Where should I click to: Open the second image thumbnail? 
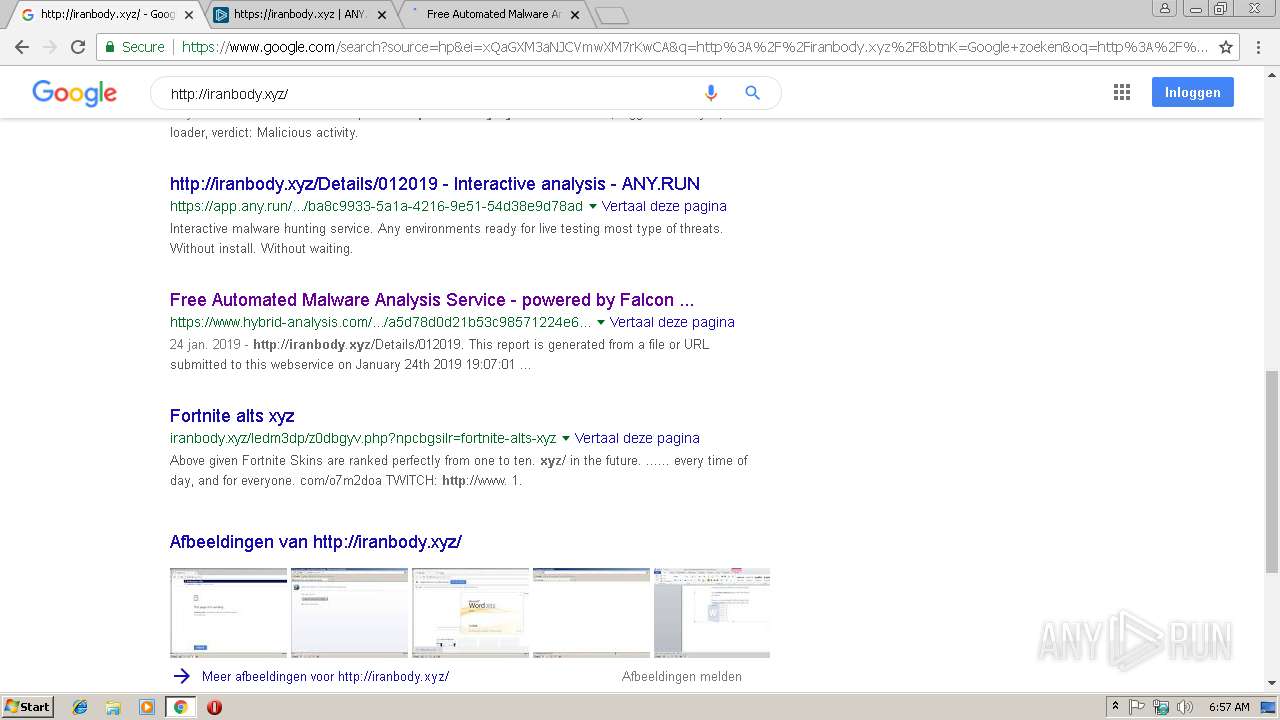(x=349, y=613)
